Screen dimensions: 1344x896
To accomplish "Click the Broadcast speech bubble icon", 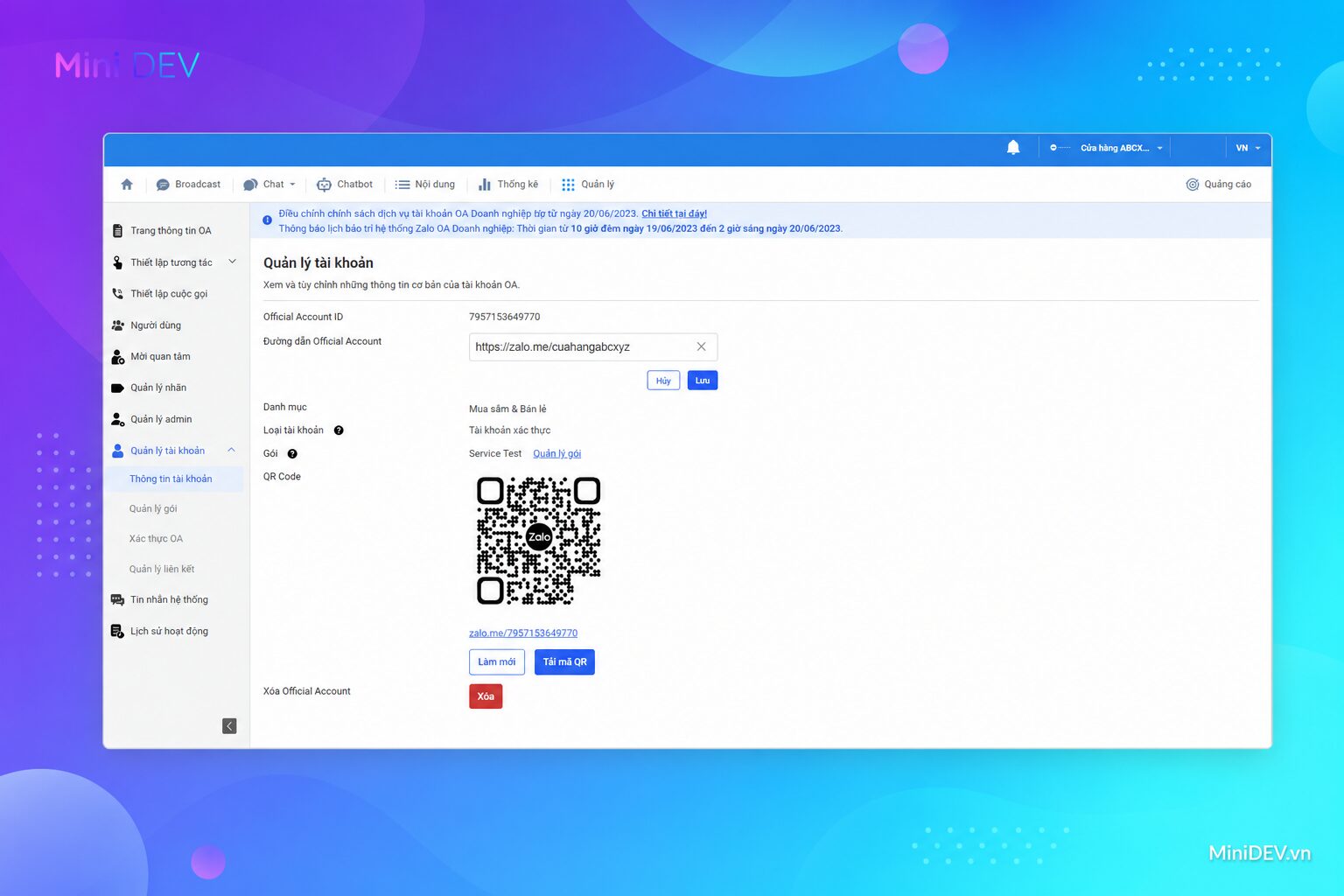I will pyautogui.click(x=163, y=185).
